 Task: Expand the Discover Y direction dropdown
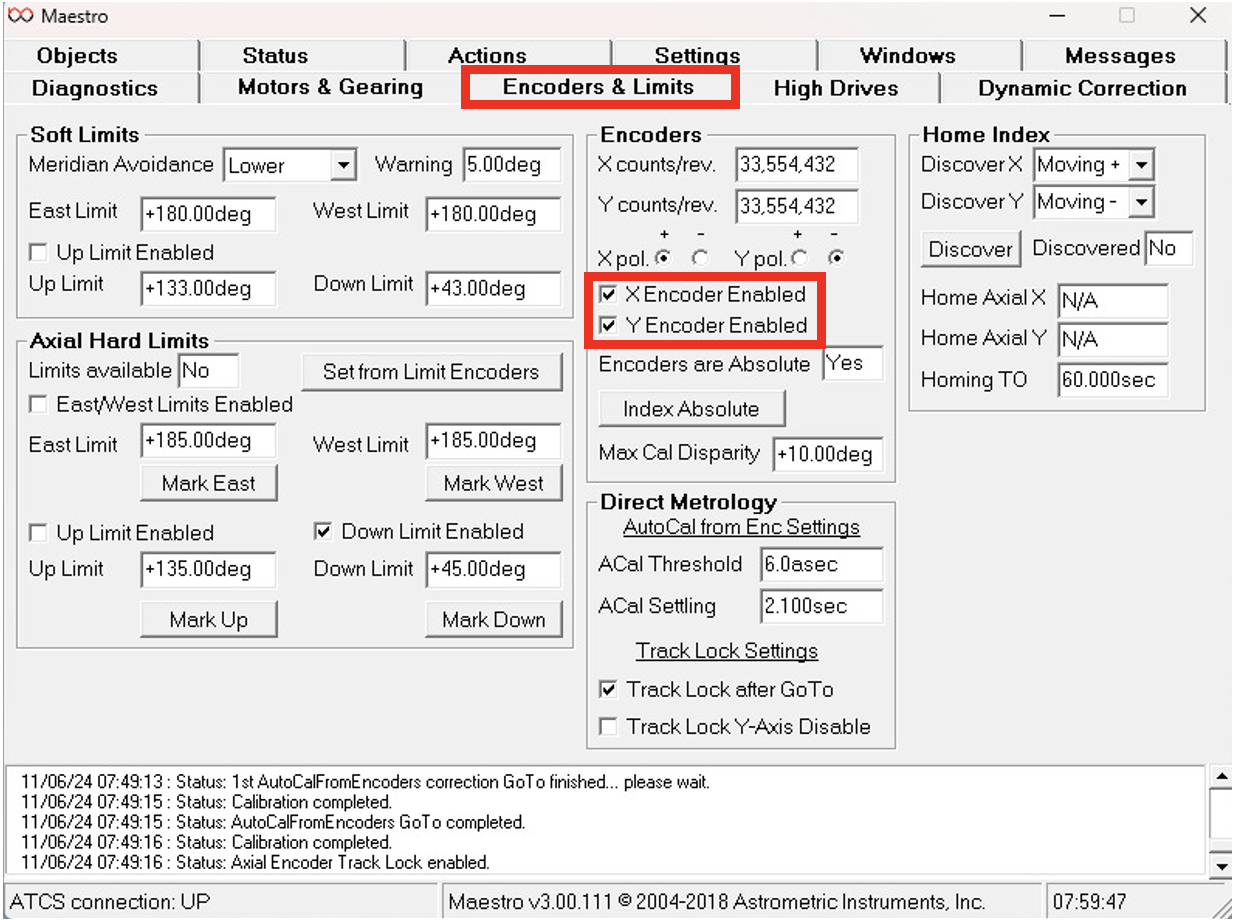(1141, 203)
